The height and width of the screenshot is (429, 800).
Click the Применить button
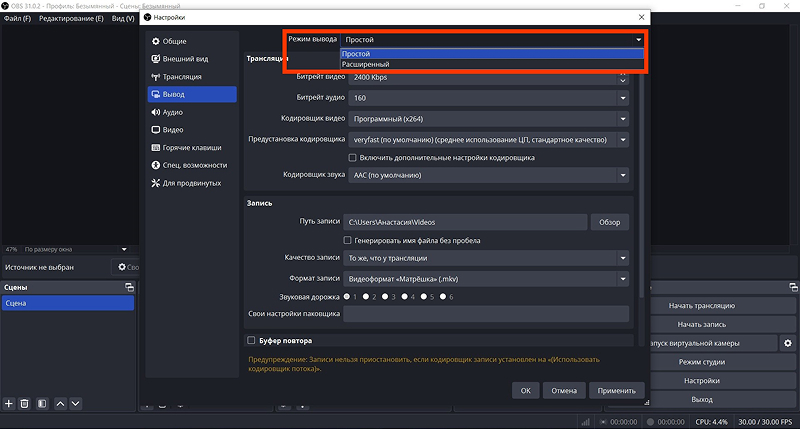616,391
